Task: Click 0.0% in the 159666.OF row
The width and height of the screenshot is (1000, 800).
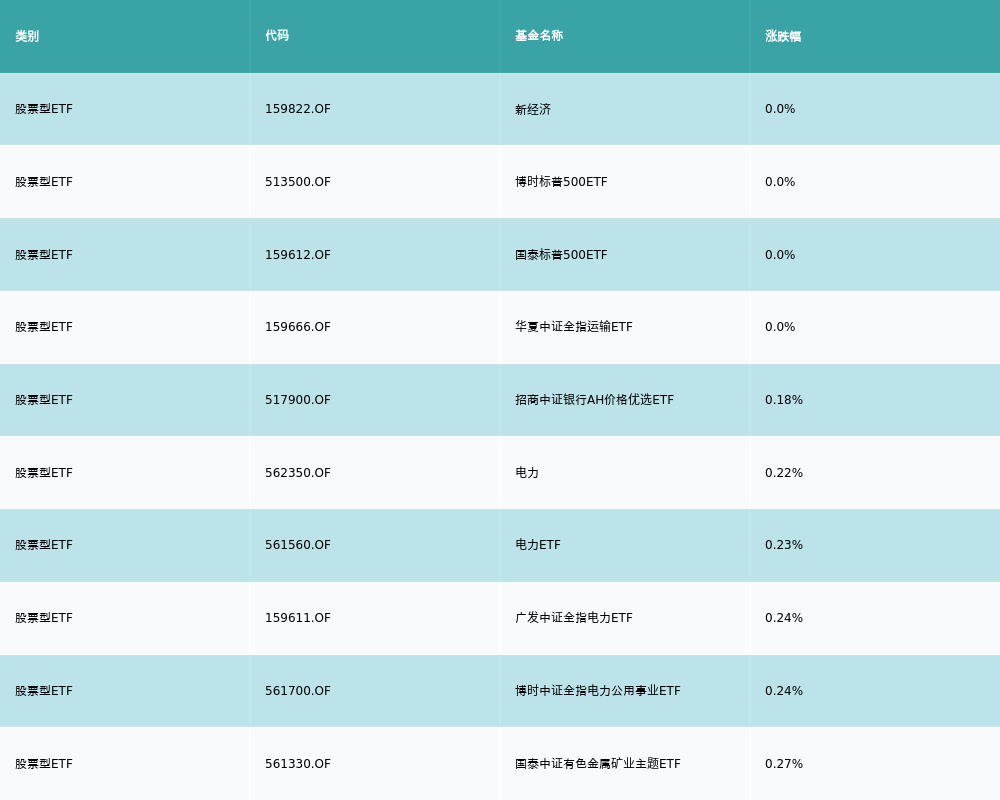Action: tap(780, 327)
